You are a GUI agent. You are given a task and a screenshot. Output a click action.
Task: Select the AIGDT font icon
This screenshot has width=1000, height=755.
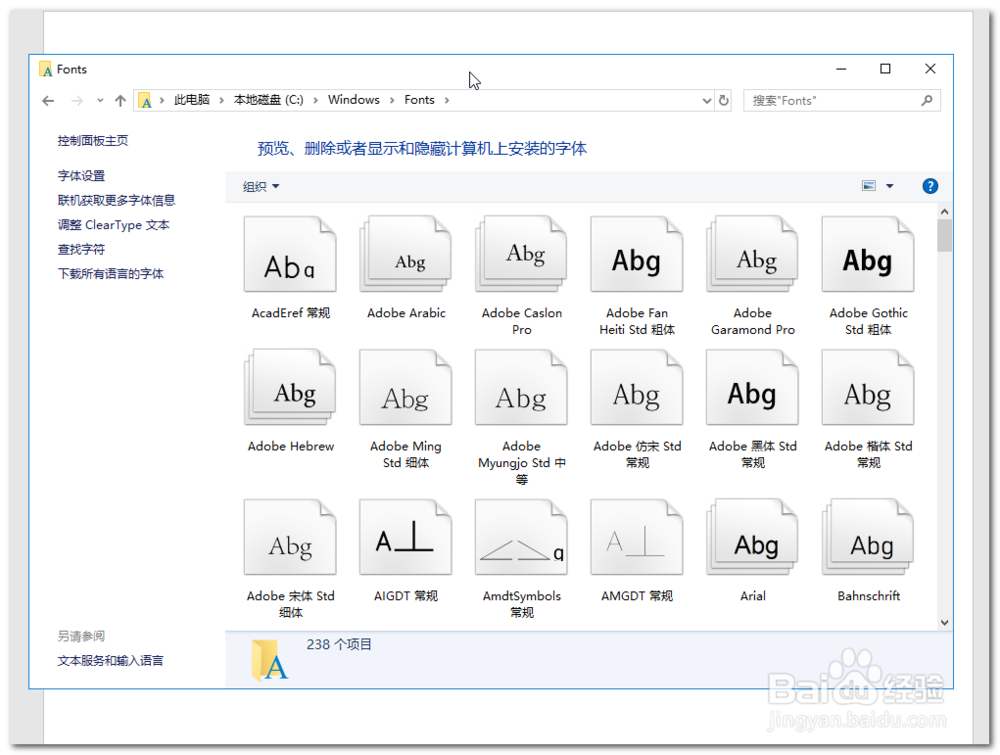406,537
